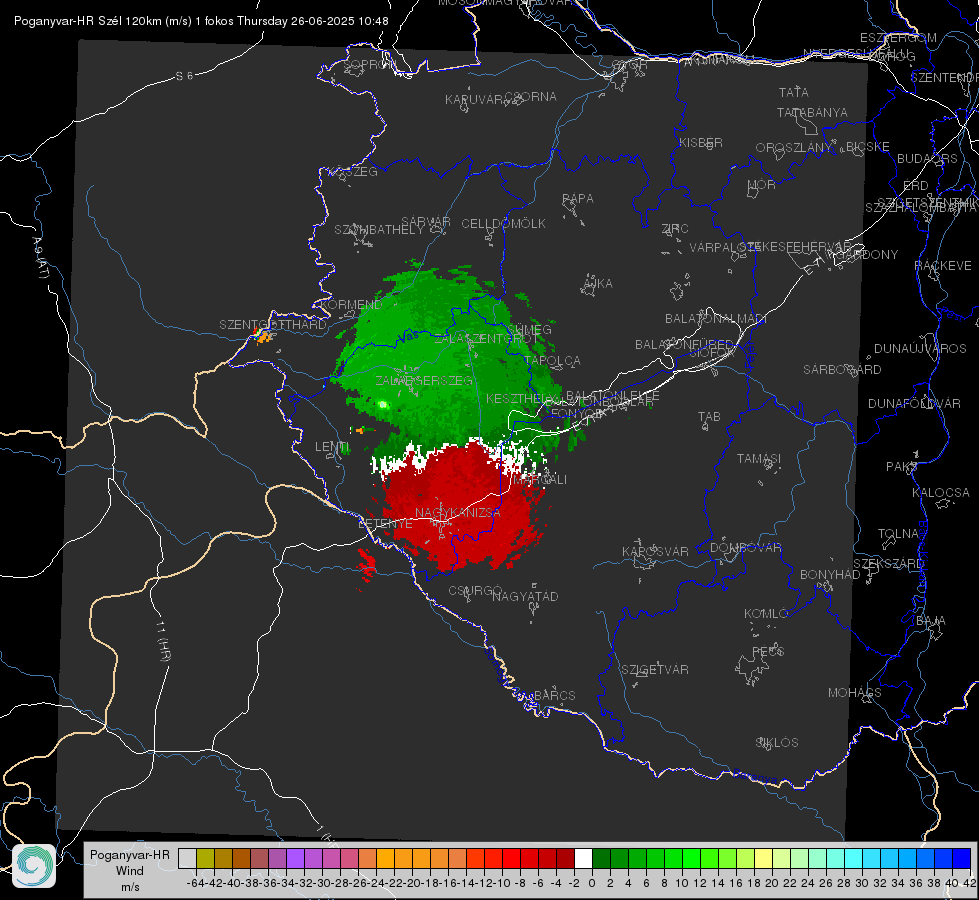Click the swirl logo icon beside the legend

34,866
